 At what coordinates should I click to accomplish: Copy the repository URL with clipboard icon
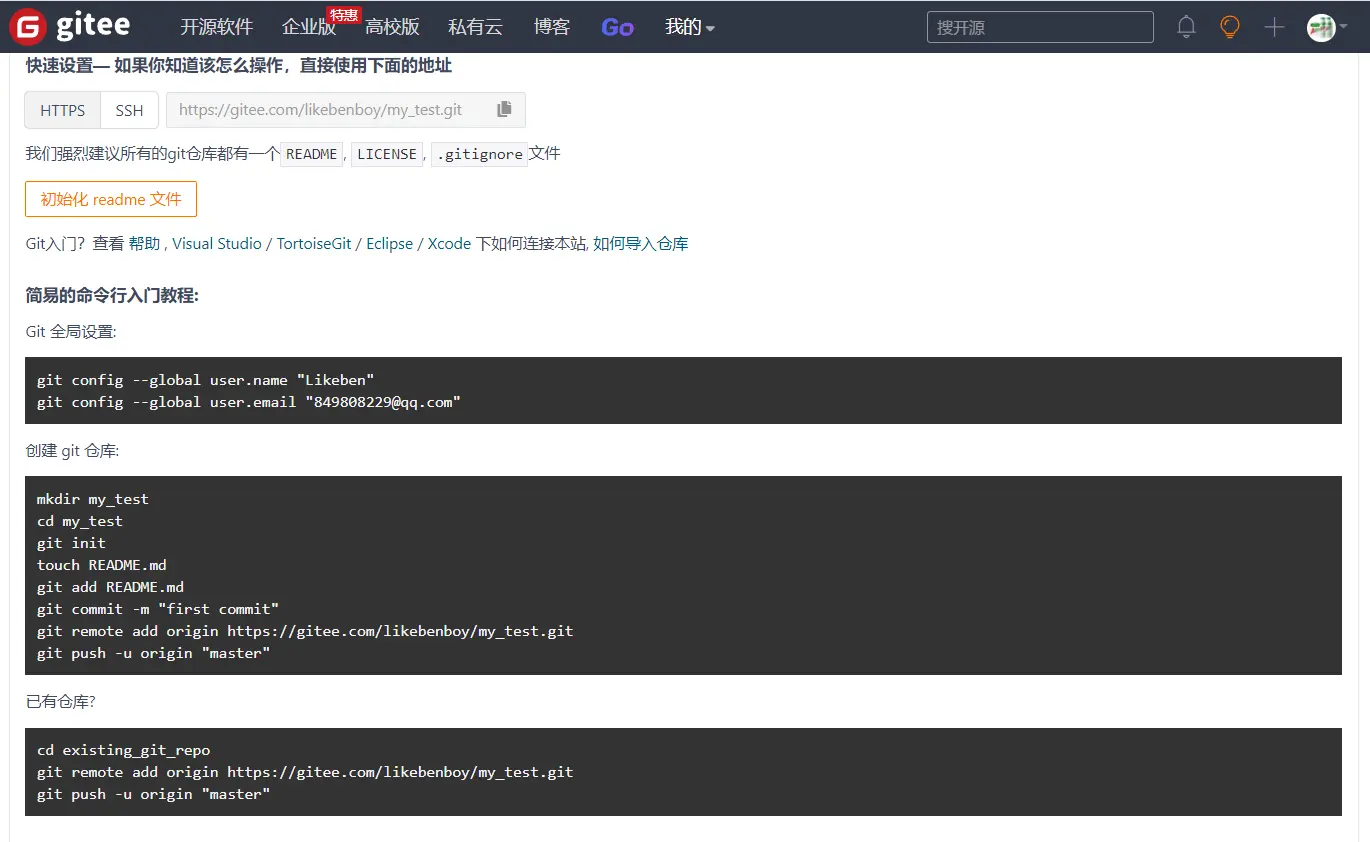(504, 110)
